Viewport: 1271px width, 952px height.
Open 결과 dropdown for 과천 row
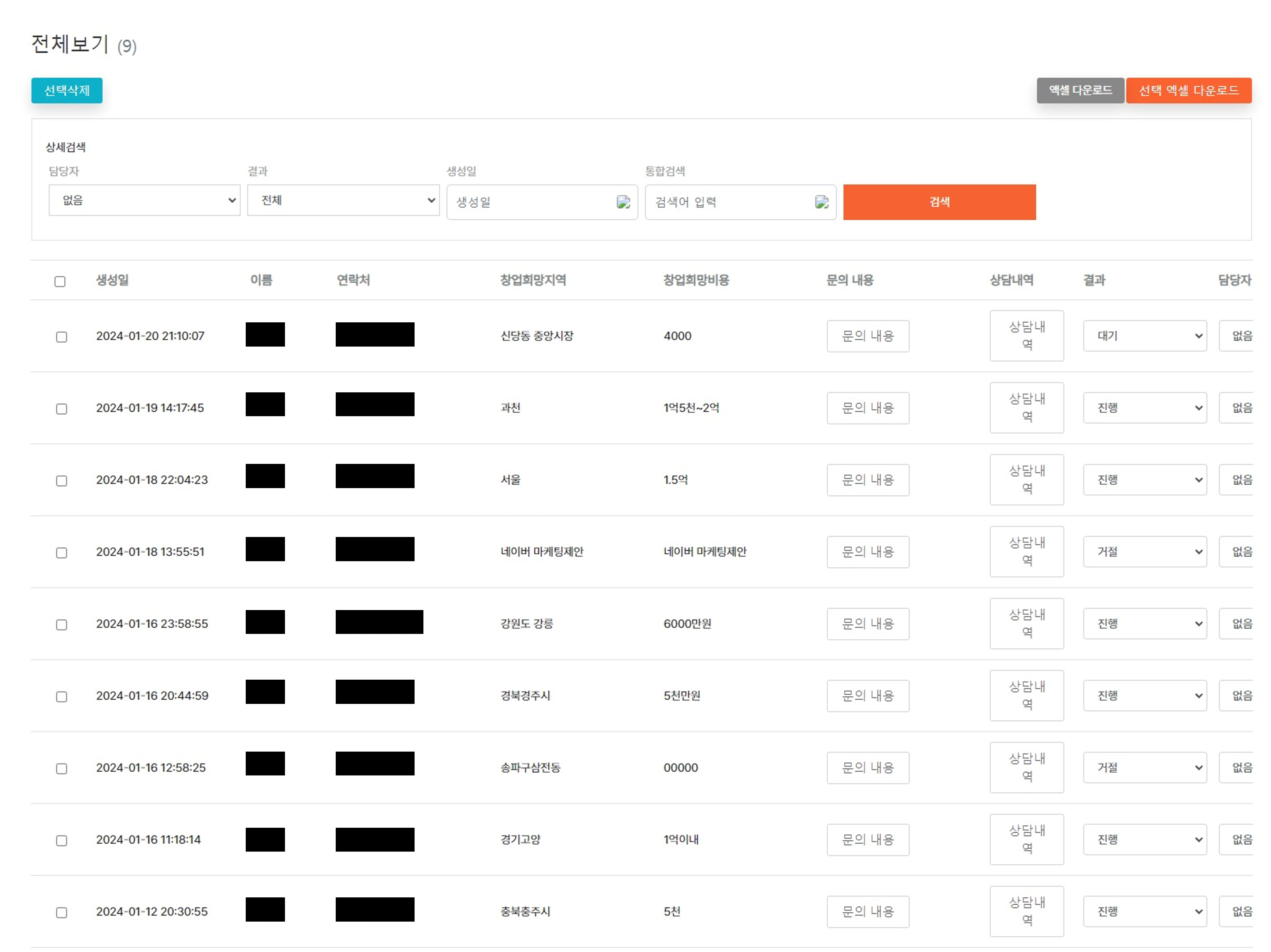click(1144, 408)
